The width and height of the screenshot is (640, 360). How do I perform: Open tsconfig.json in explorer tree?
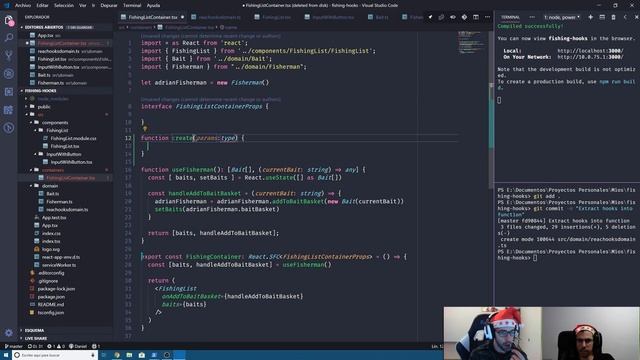[51, 313]
